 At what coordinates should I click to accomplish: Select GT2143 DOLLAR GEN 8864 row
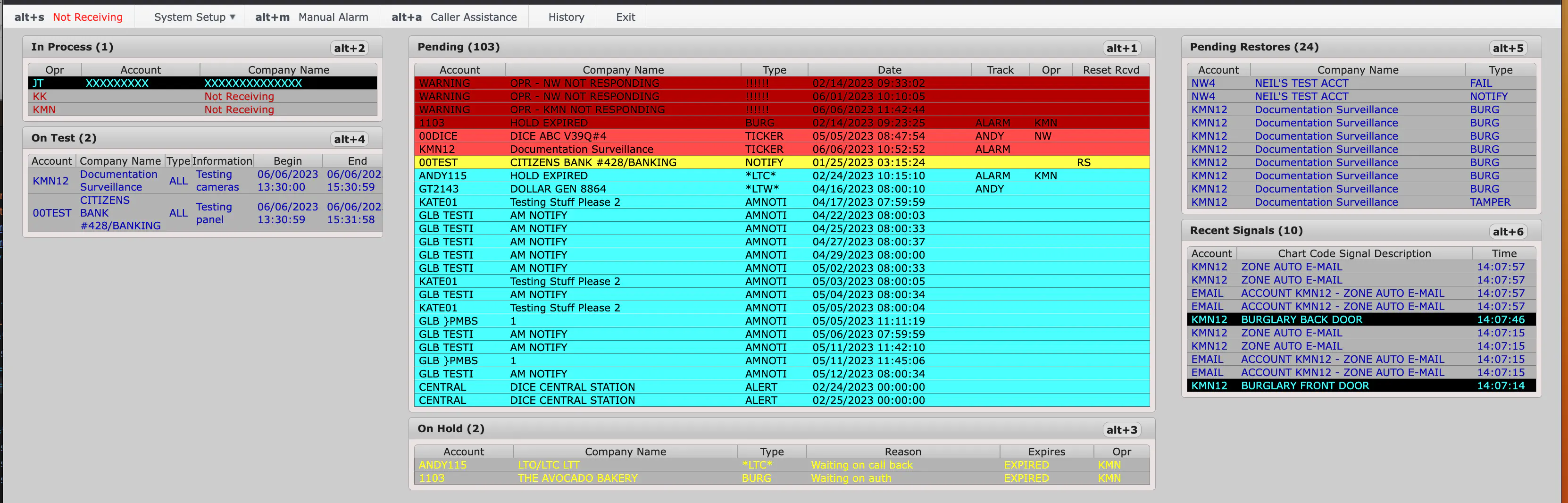[x=782, y=189]
